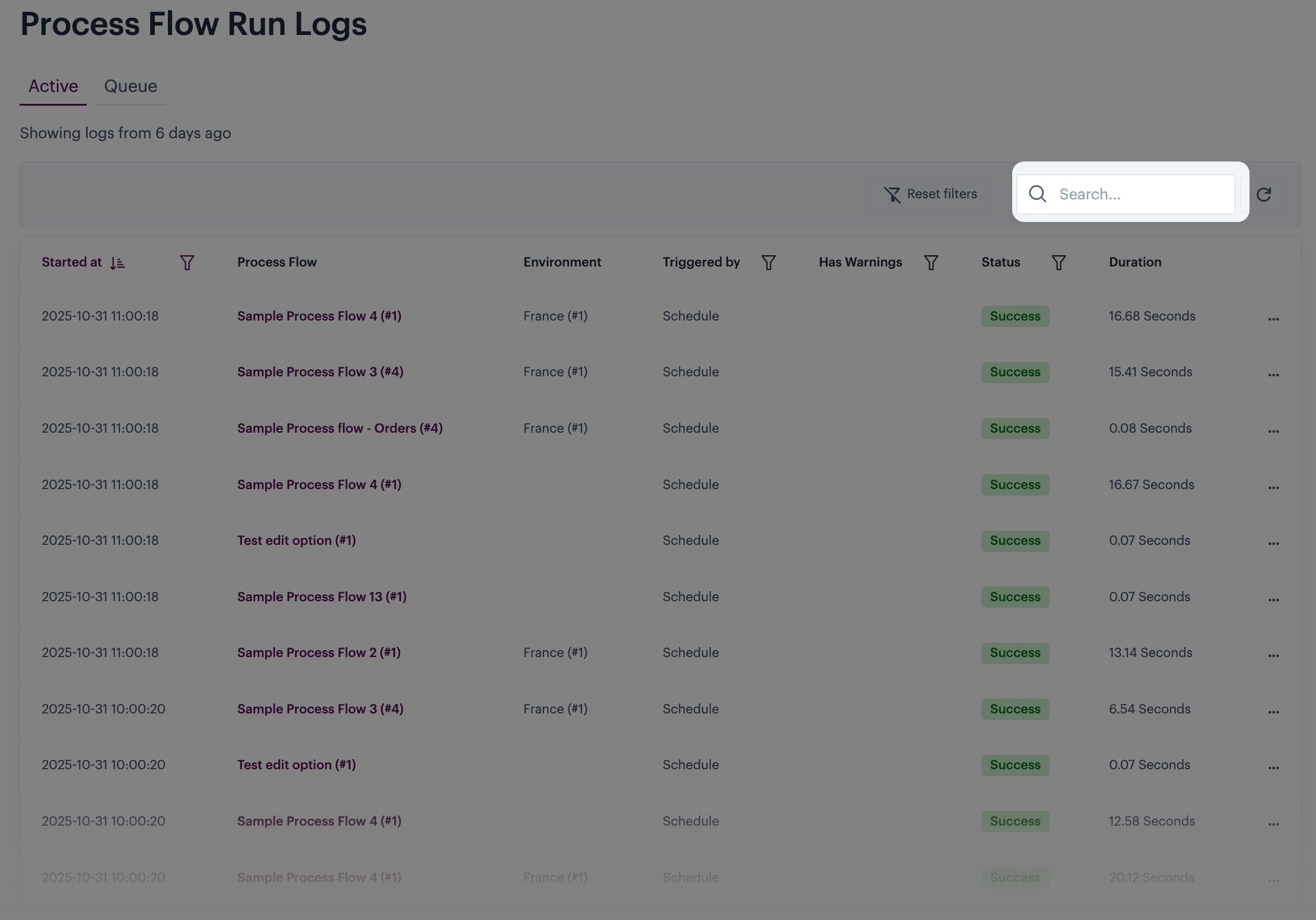Screen dimensions: 1316x920
Task: Open the Triggered by filter funnel
Action: [768, 262]
